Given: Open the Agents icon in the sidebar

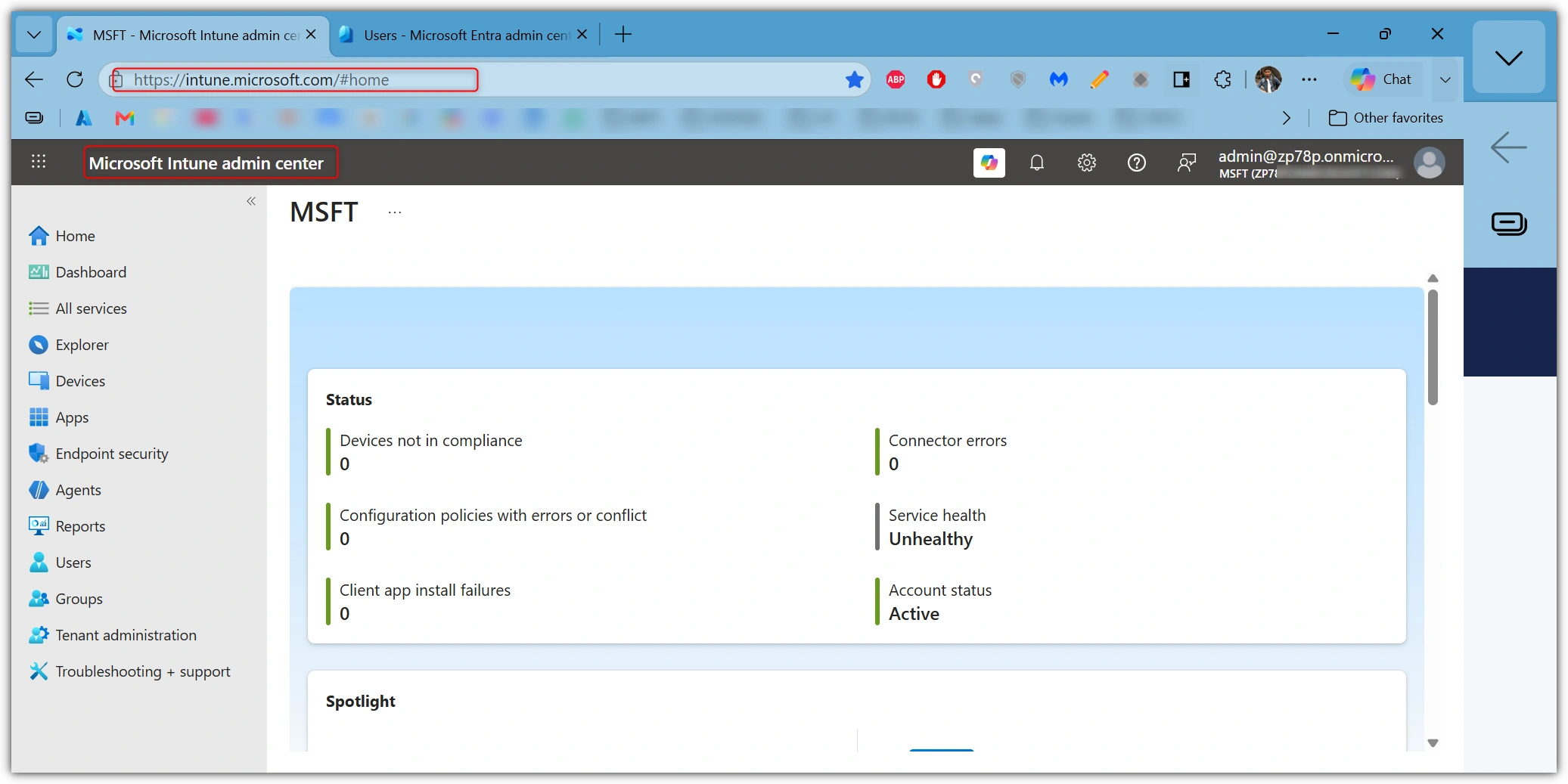Looking at the screenshot, I should click(x=39, y=490).
